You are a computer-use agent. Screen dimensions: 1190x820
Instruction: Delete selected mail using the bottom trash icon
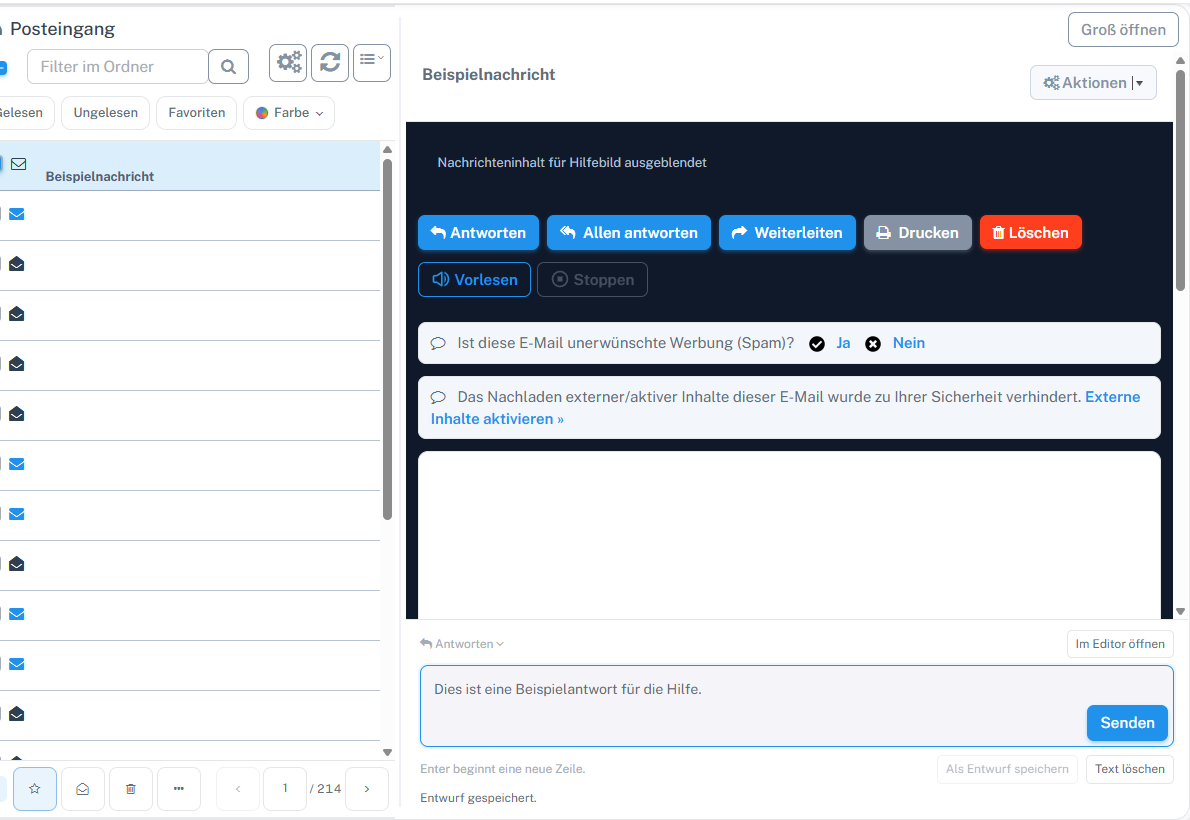coord(131,789)
